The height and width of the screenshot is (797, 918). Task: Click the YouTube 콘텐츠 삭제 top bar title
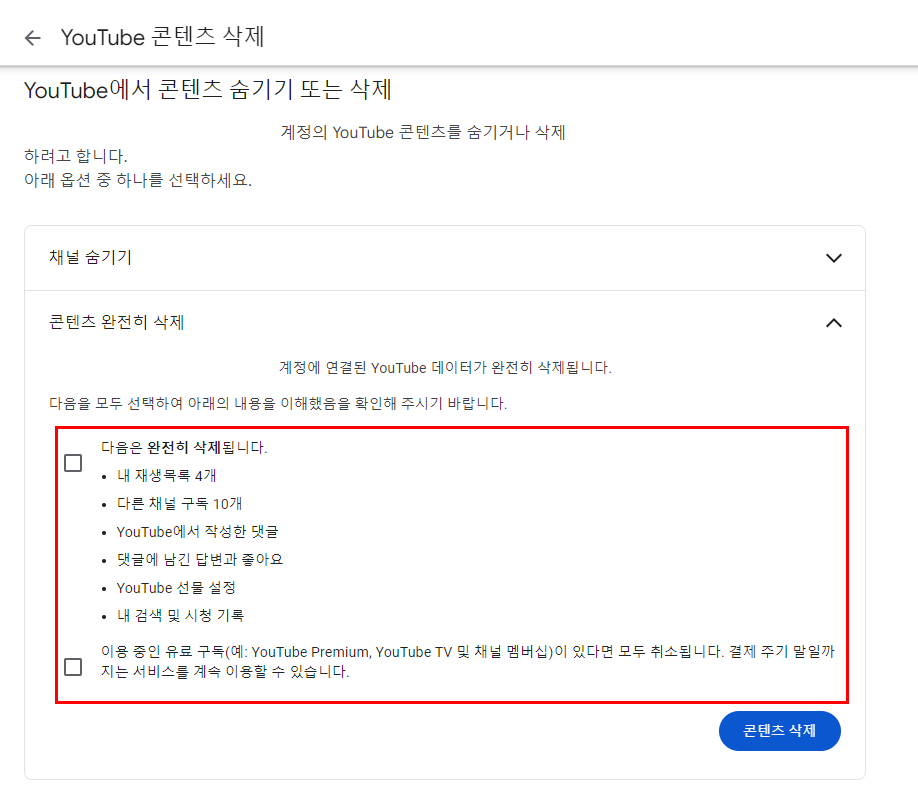pos(163,37)
